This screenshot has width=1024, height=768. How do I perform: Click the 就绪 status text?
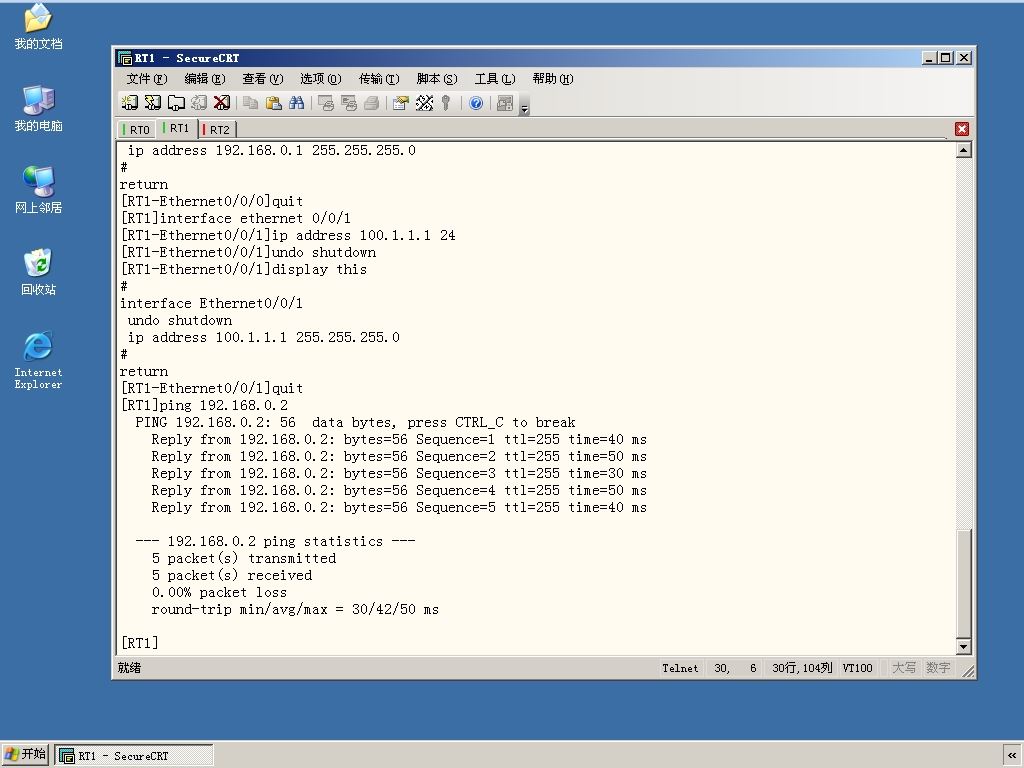(x=129, y=668)
